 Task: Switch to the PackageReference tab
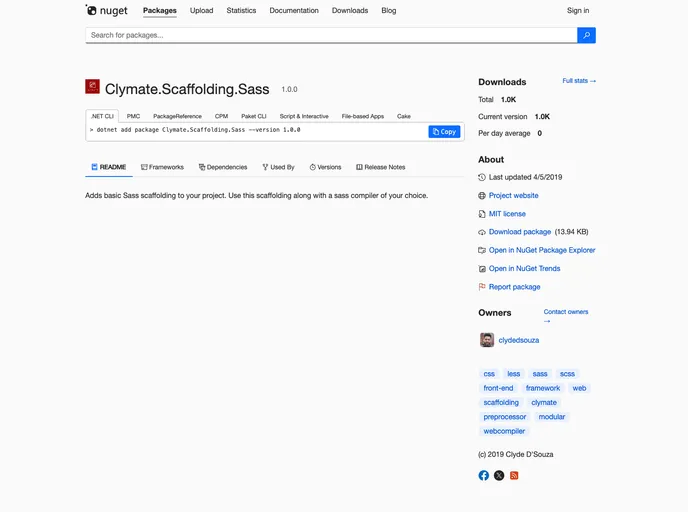[177, 116]
